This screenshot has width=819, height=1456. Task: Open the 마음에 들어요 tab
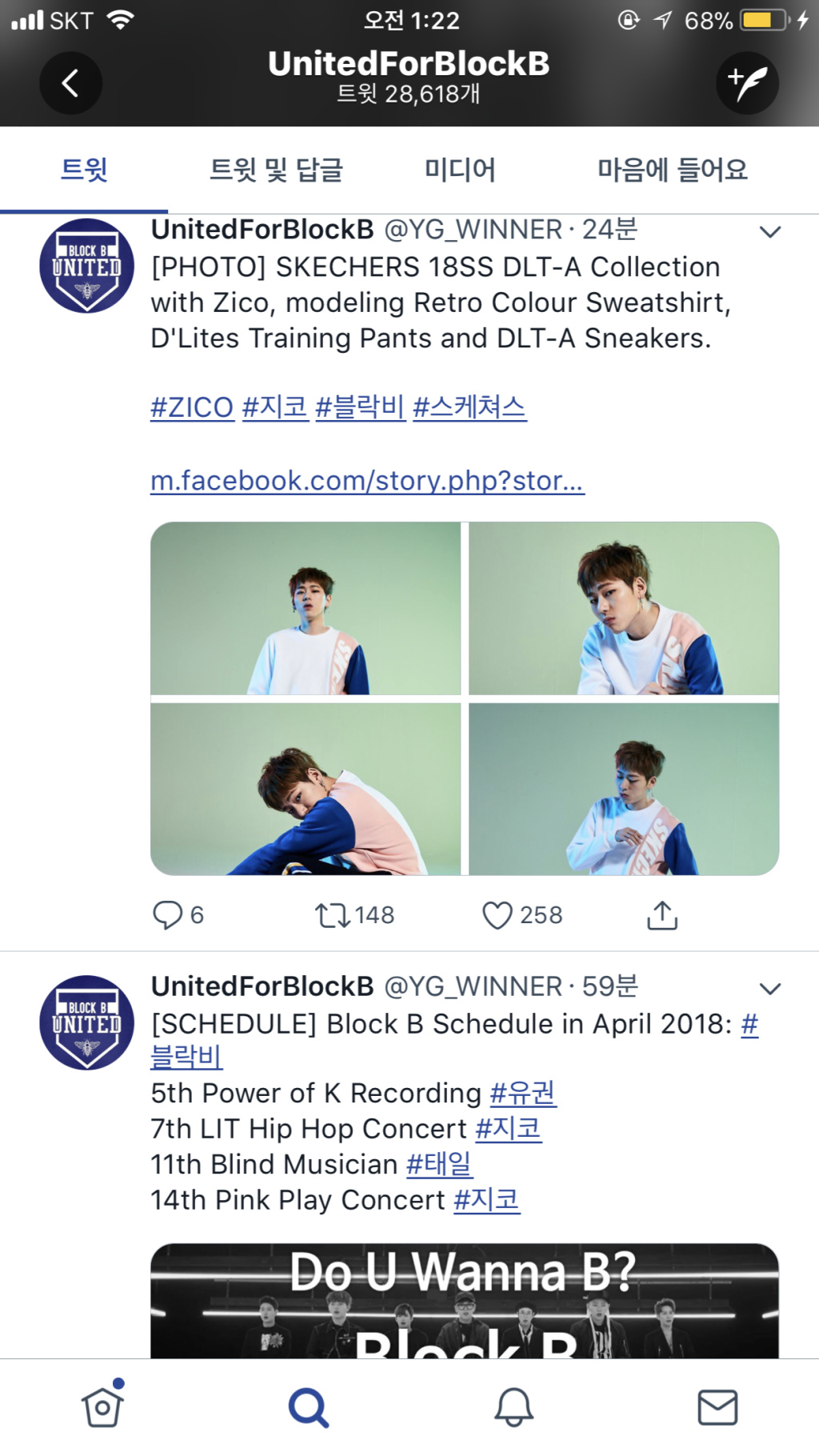tap(673, 170)
